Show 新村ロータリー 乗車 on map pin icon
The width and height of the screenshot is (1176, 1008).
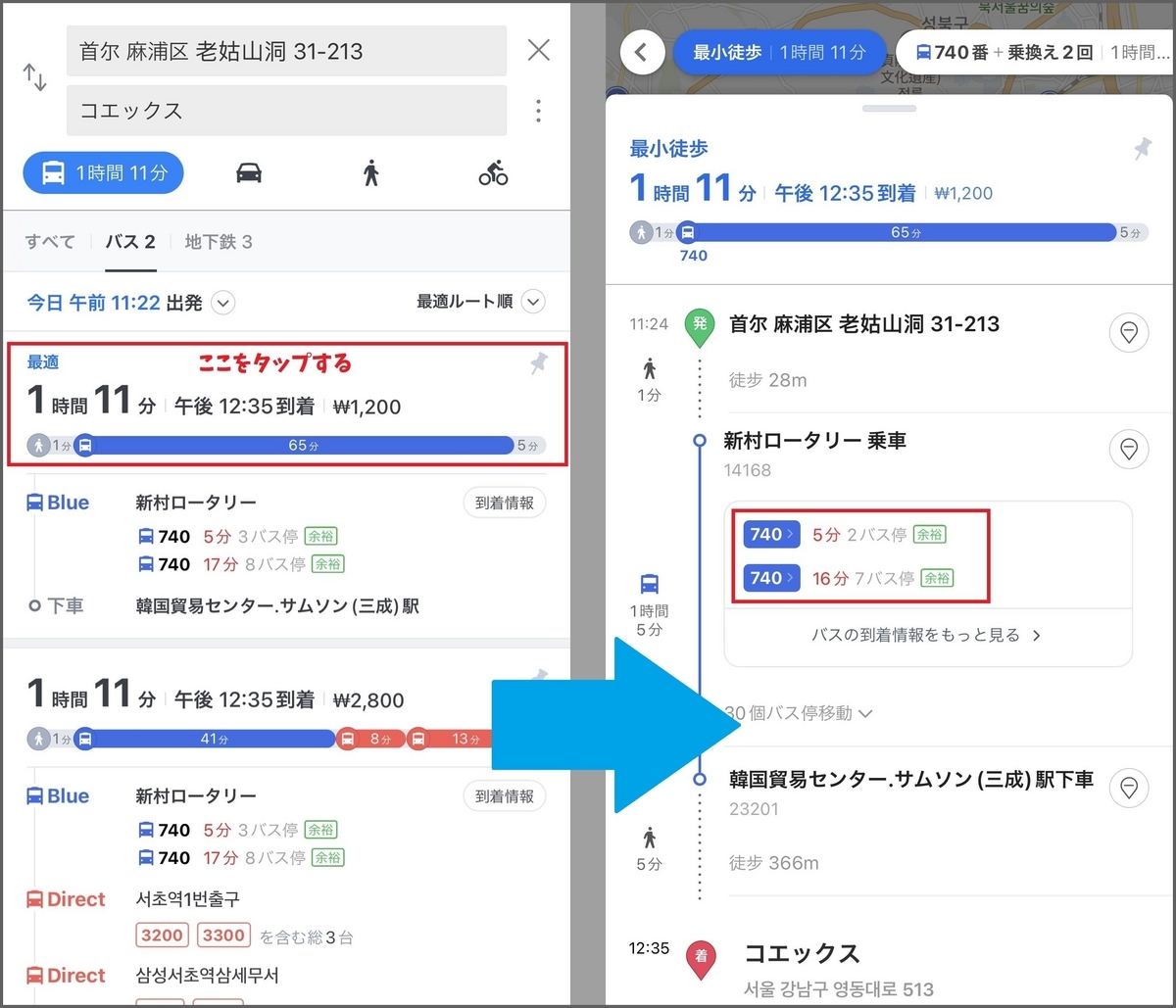pyautogui.click(x=1128, y=450)
